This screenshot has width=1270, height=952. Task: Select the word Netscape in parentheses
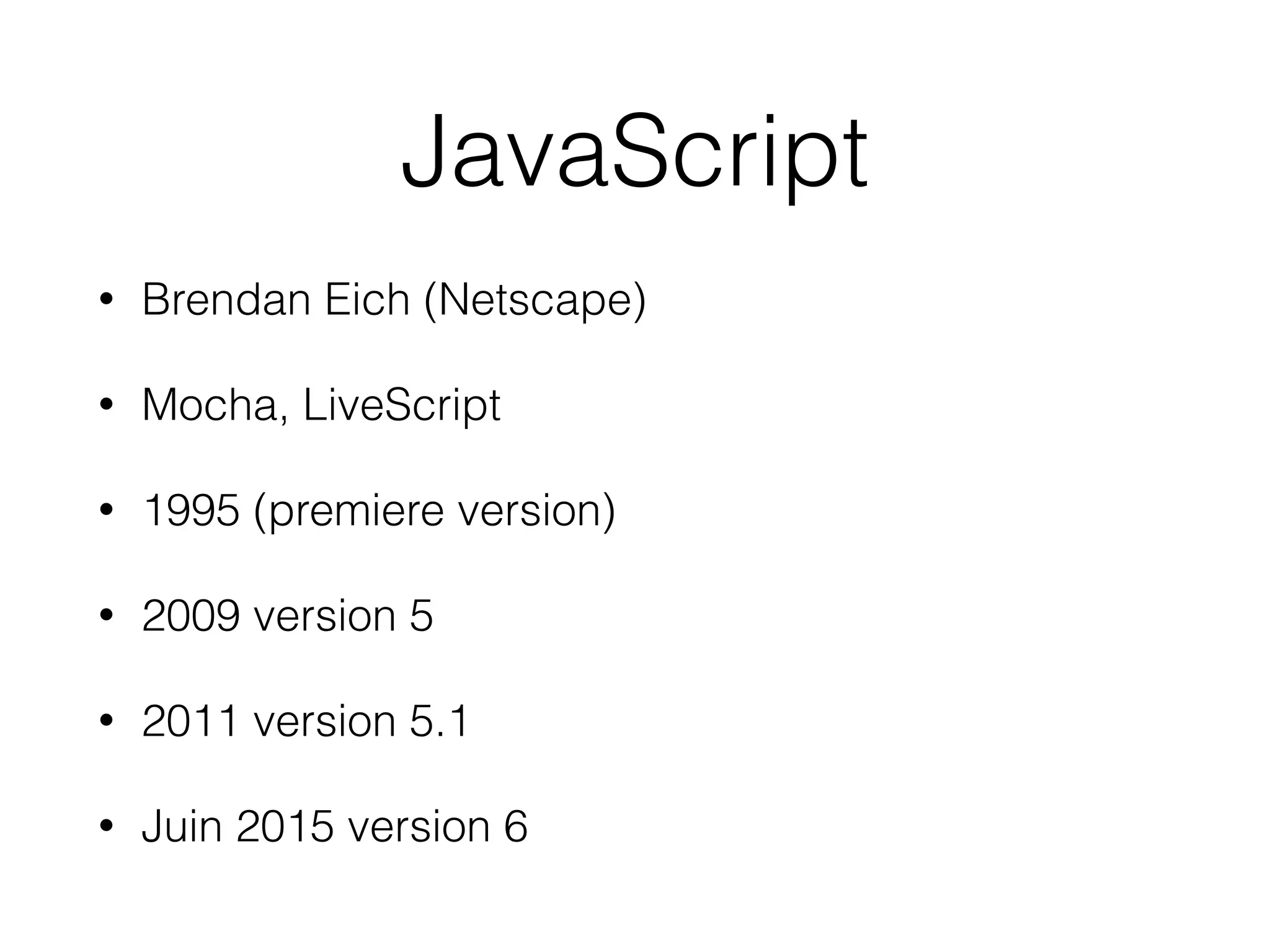535,301
